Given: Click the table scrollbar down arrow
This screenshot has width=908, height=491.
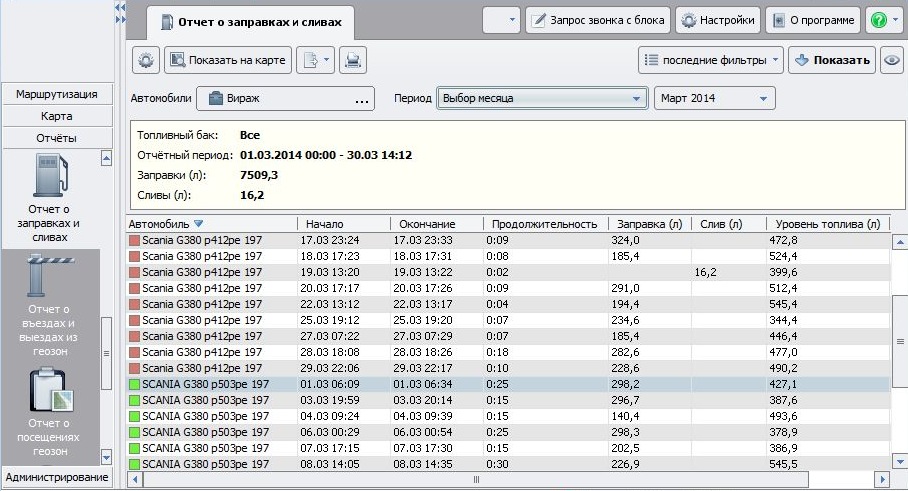Looking at the screenshot, I should pos(900,461).
